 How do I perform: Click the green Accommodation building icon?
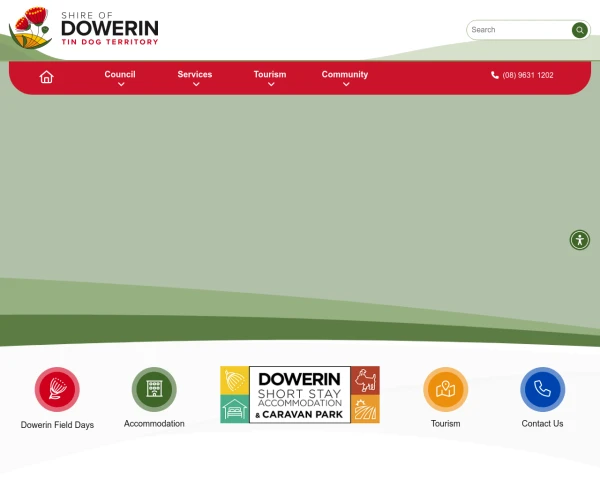tap(154, 389)
